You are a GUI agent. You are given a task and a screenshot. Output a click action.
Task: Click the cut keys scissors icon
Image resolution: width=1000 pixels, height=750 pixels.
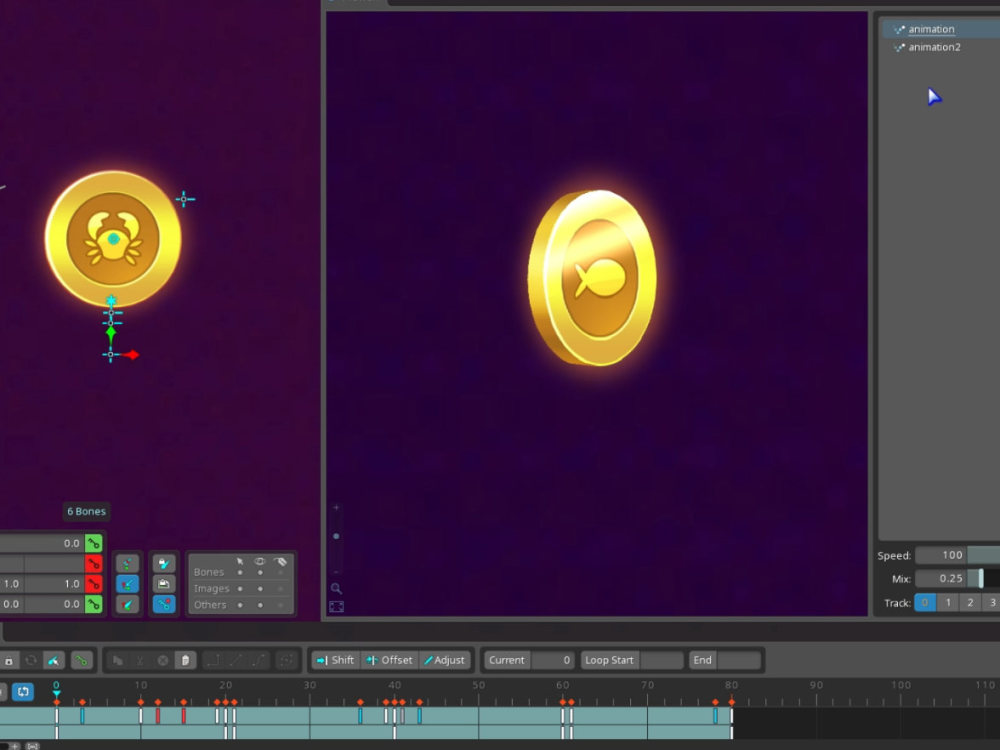pos(140,661)
